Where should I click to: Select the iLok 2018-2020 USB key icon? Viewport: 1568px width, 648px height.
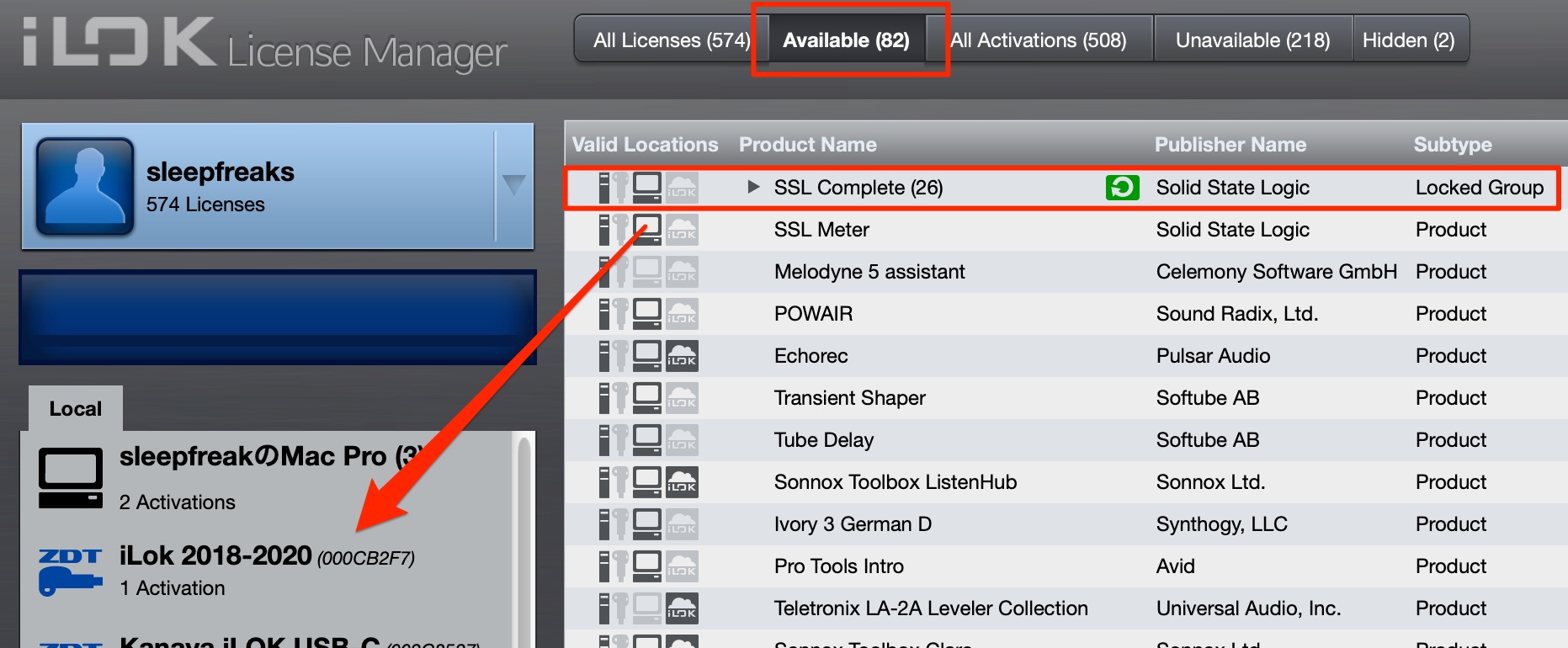pos(71,571)
